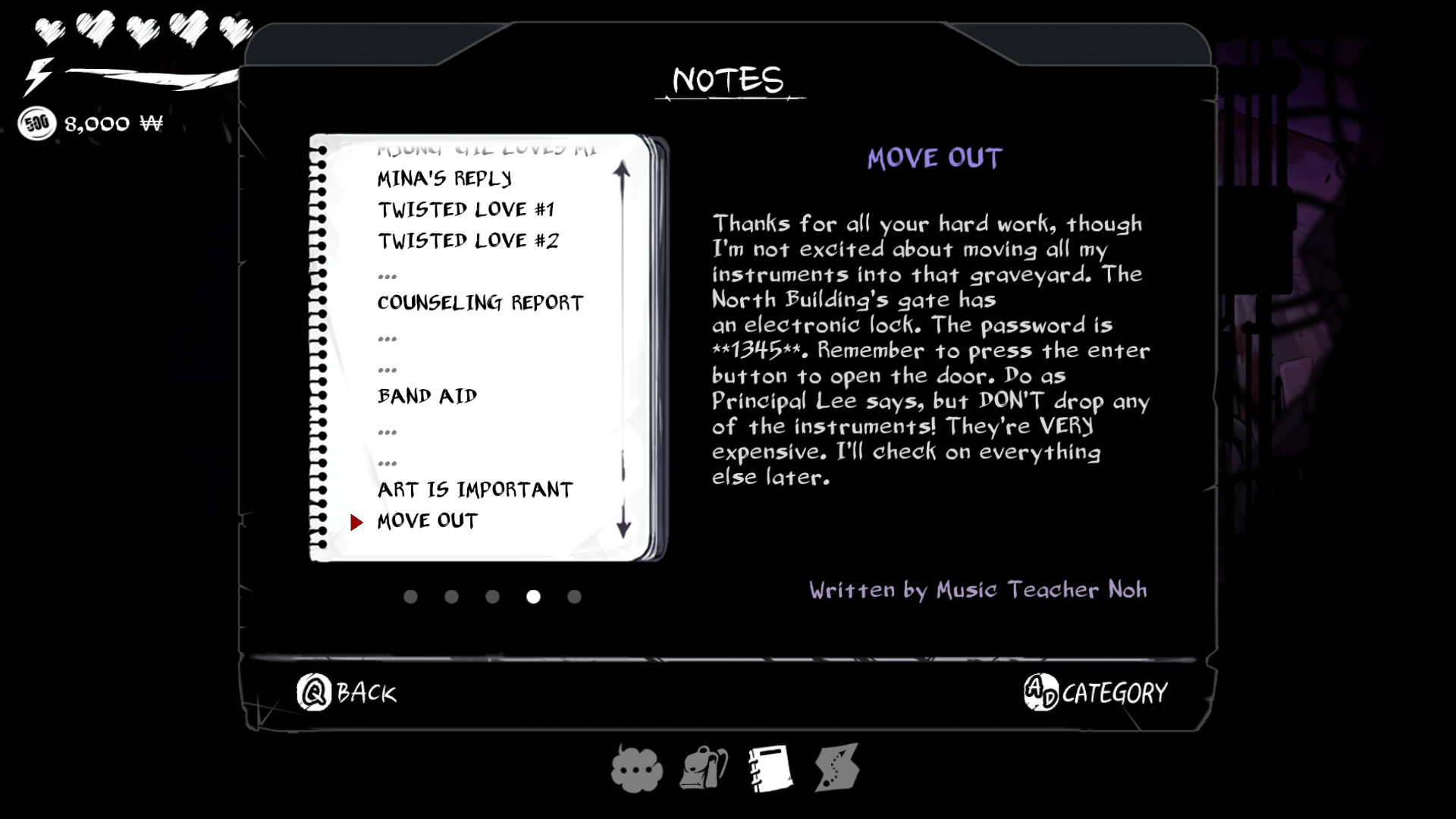Click the CATEGORY button
The image size is (1456, 819).
1096,692
